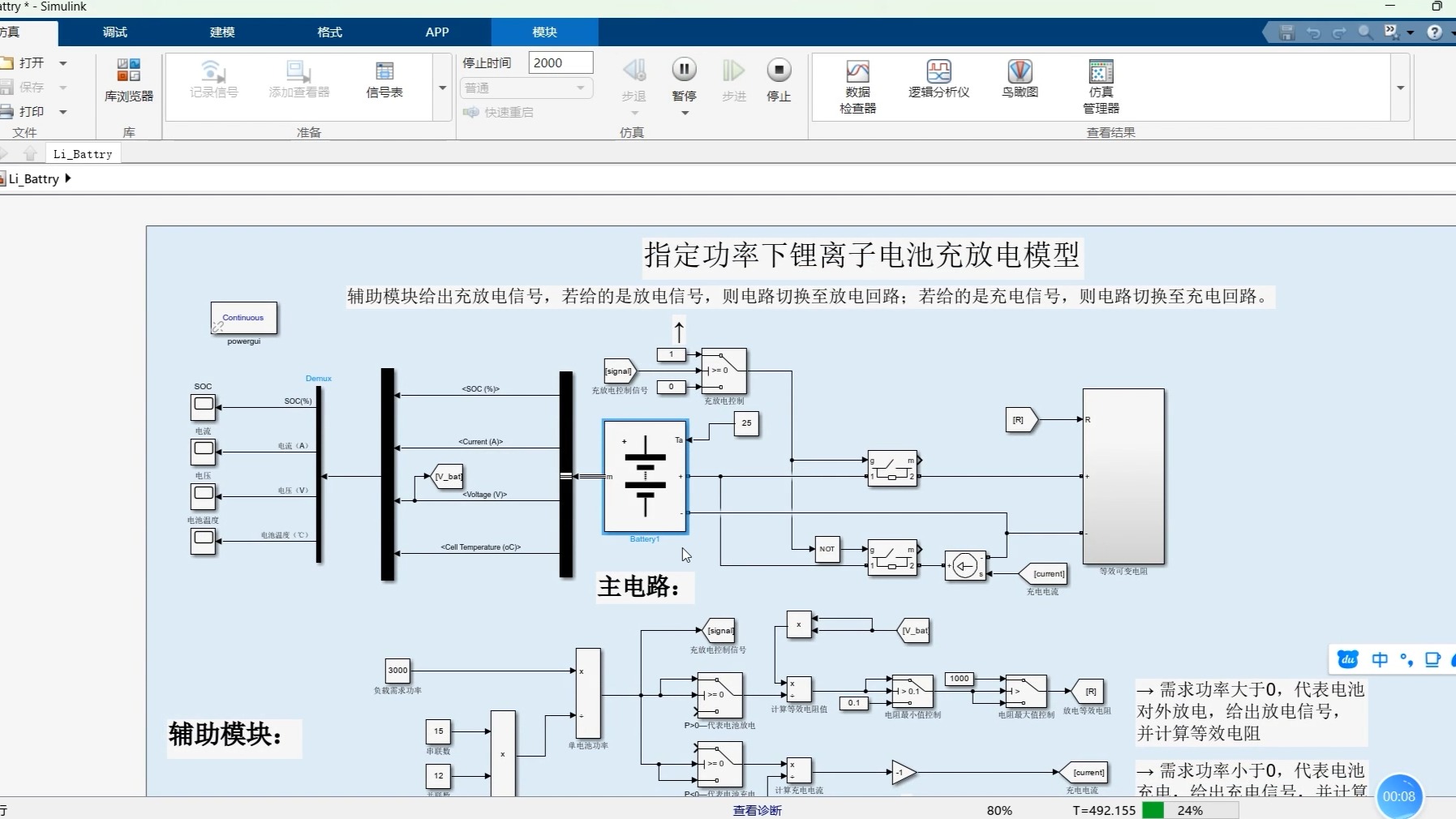Open the Data Inspector (数据检查器)
Screen dimensions: 1456x819
click(857, 81)
